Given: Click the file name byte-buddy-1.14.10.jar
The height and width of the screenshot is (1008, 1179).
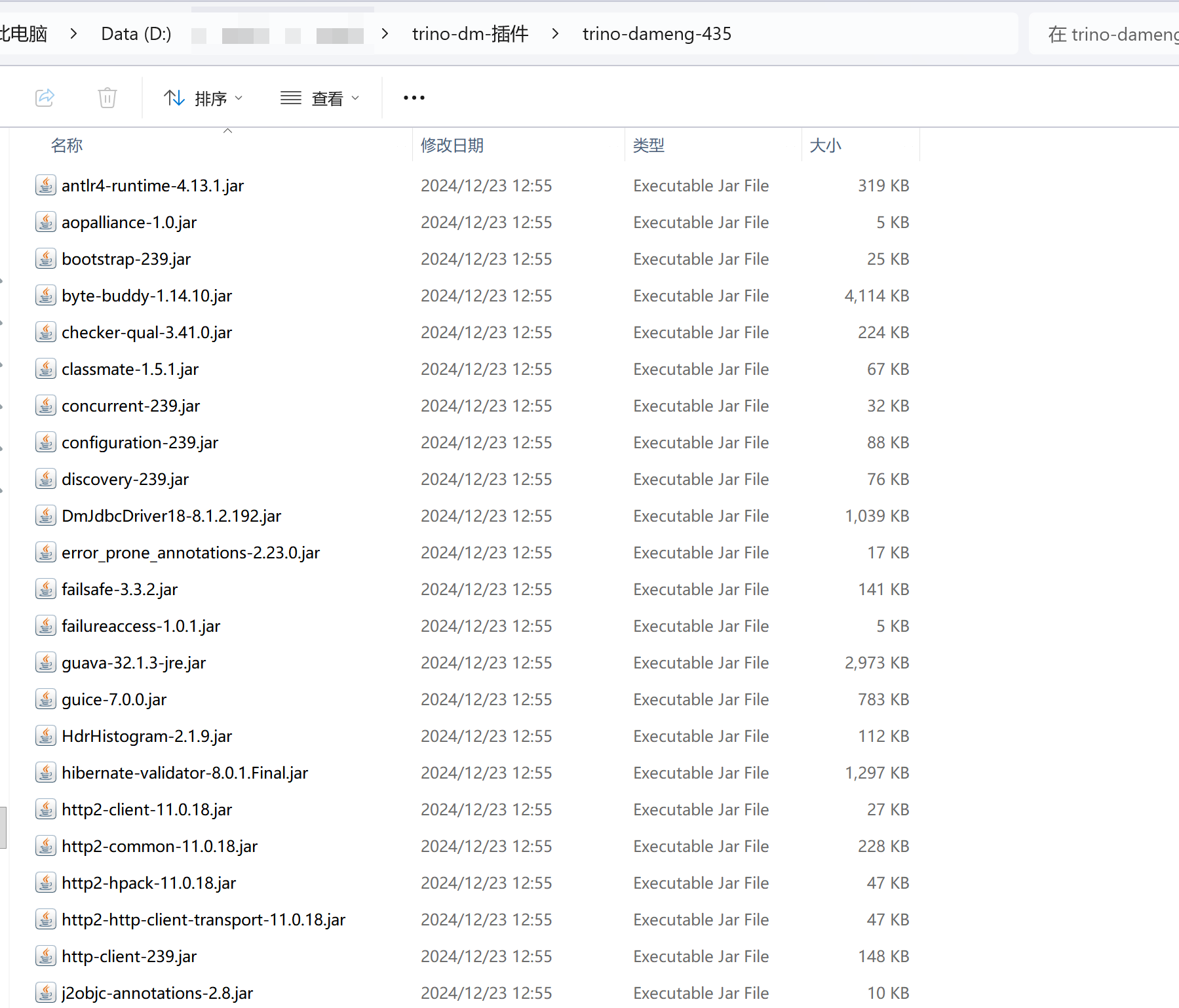Looking at the screenshot, I should pyautogui.click(x=147, y=296).
